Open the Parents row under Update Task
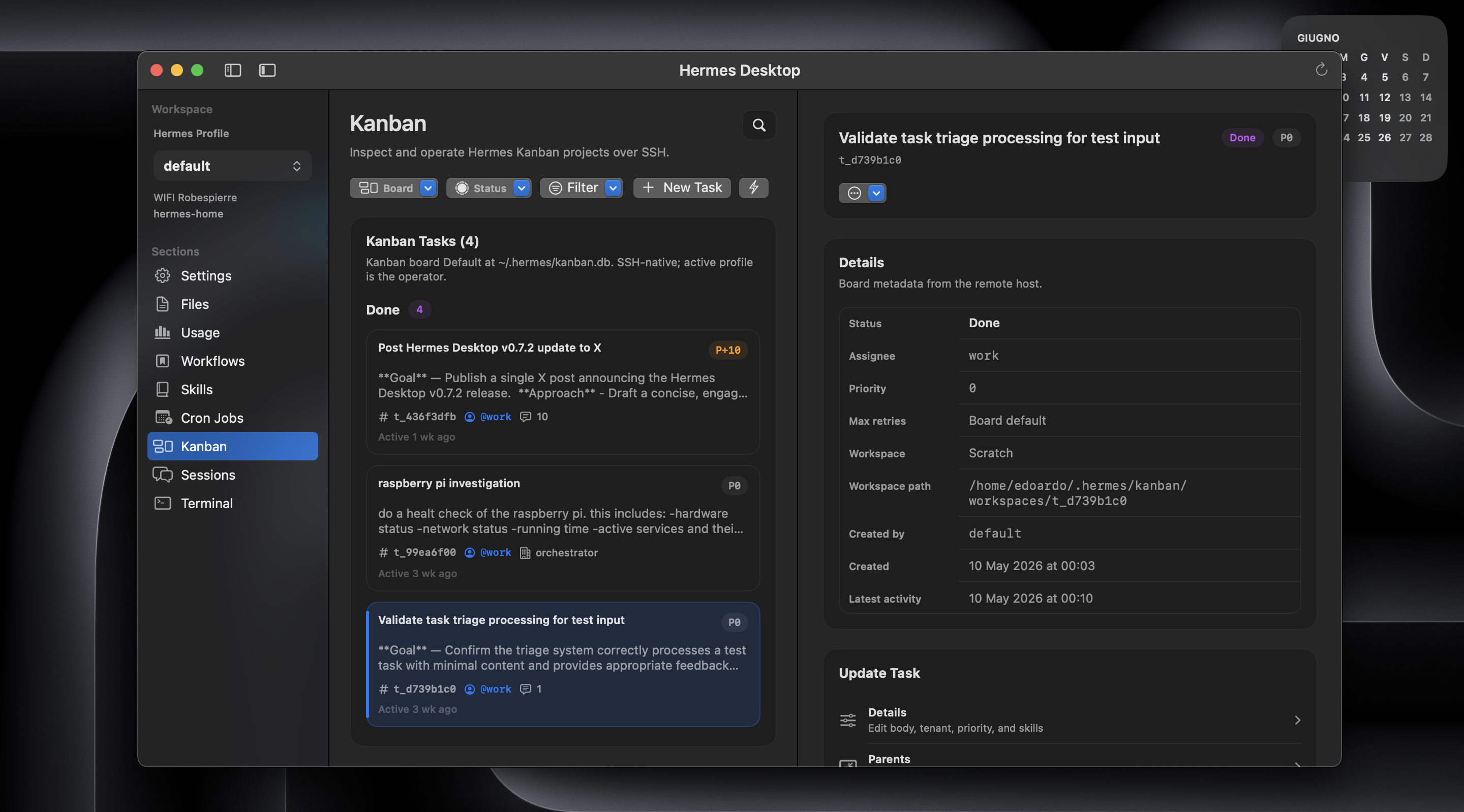The image size is (1464, 812). click(x=1070, y=759)
